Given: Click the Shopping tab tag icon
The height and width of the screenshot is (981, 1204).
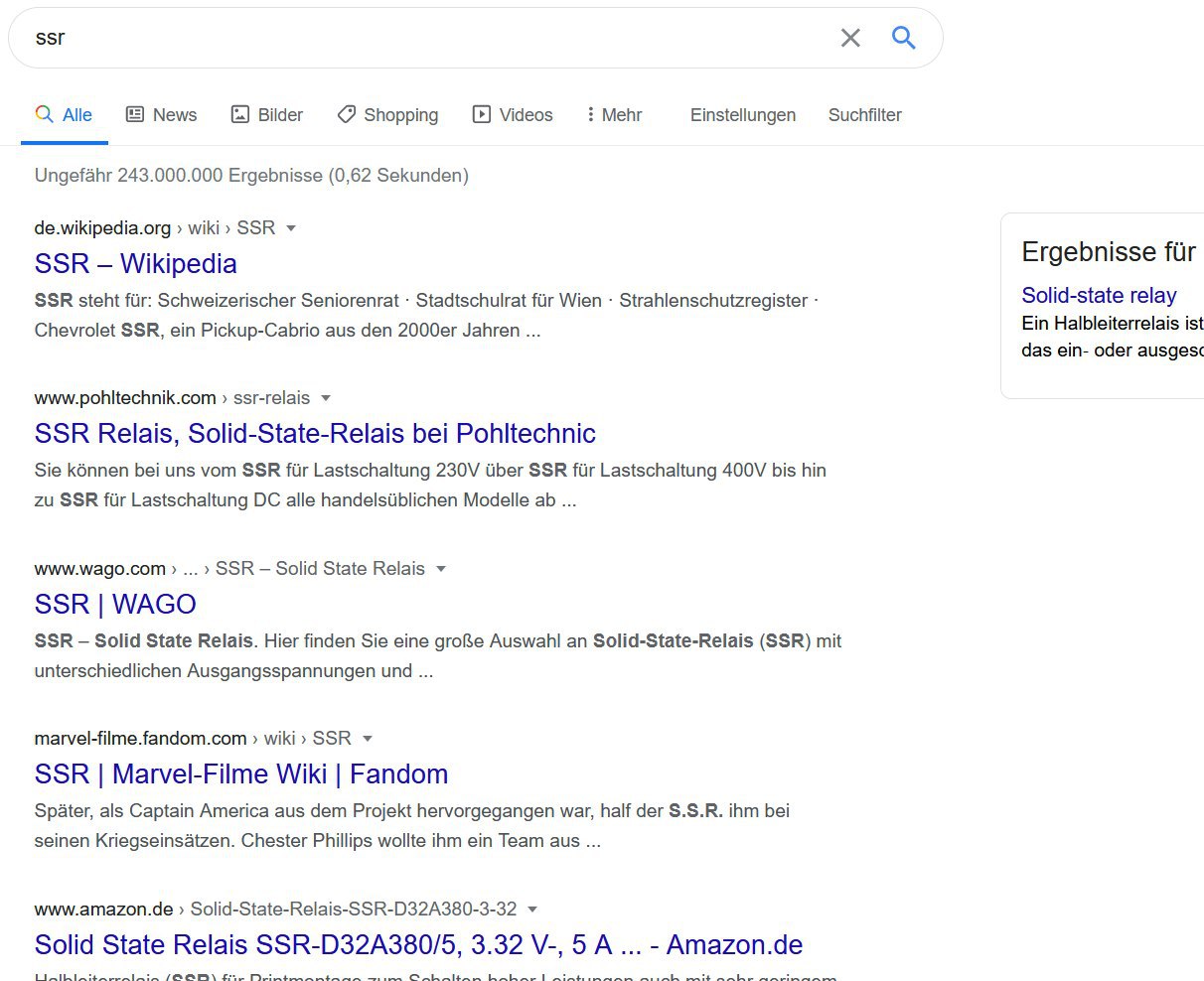Looking at the screenshot, I should [x=347, y=114].
